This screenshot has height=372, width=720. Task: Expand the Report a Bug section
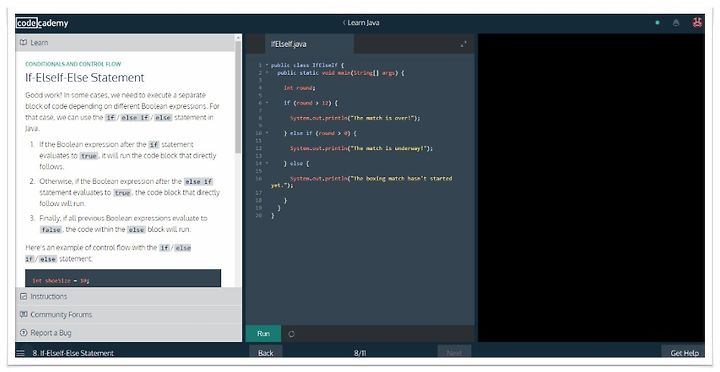click(x=129, y=333)
